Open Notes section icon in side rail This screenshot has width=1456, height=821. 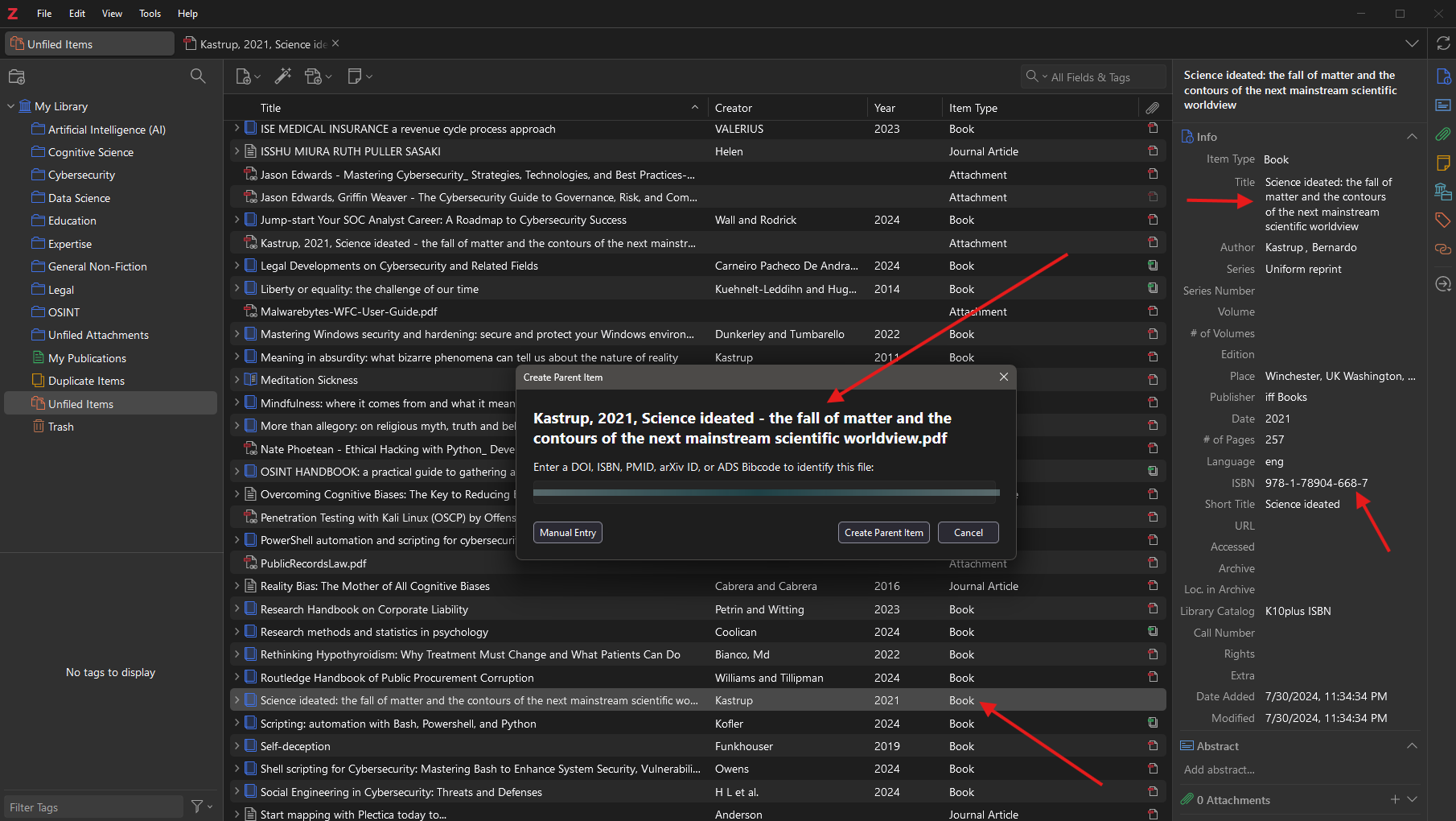click(1443, 163)
